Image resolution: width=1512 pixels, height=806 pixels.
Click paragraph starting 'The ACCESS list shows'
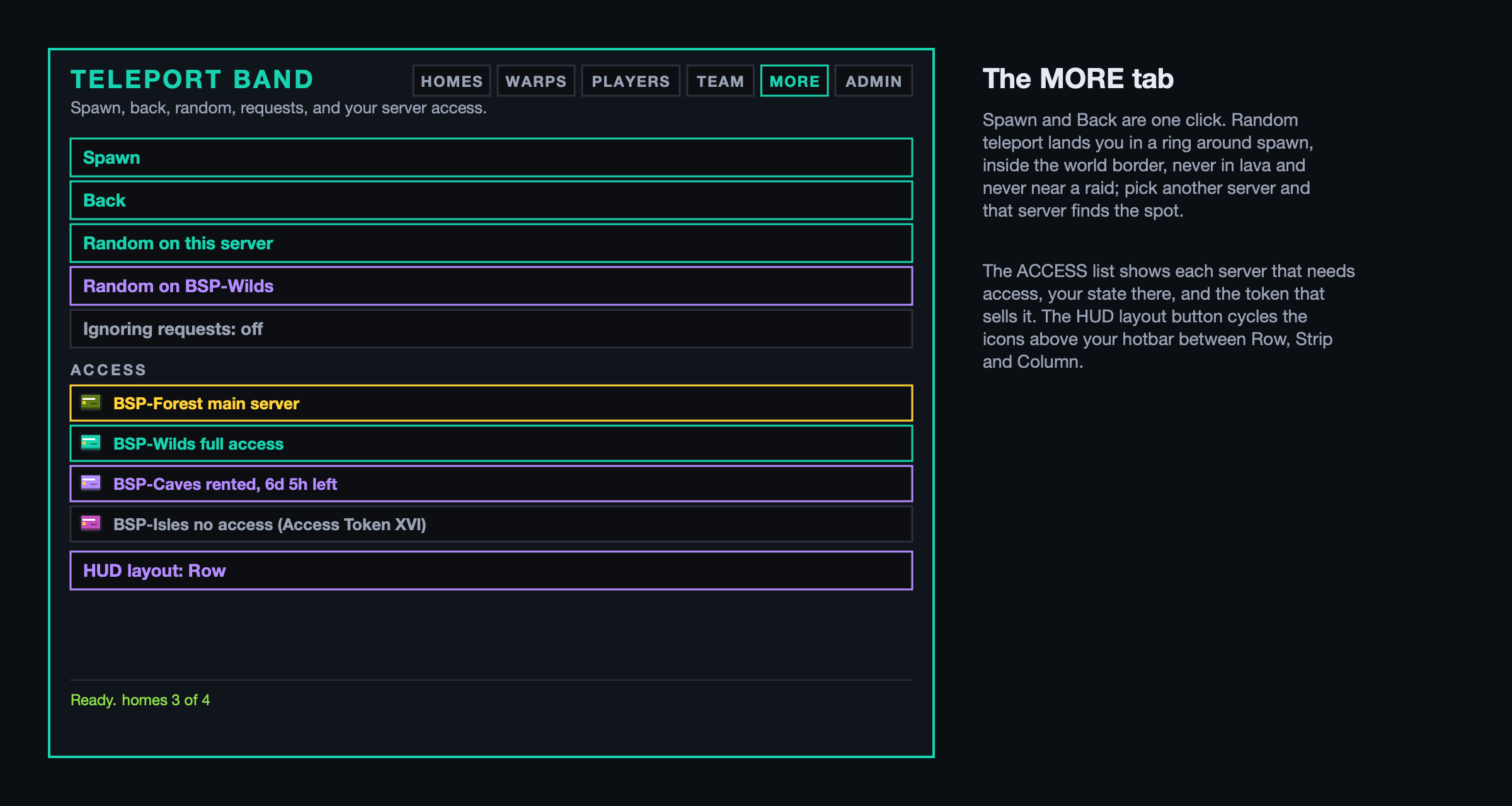[x=1169, y=316]
